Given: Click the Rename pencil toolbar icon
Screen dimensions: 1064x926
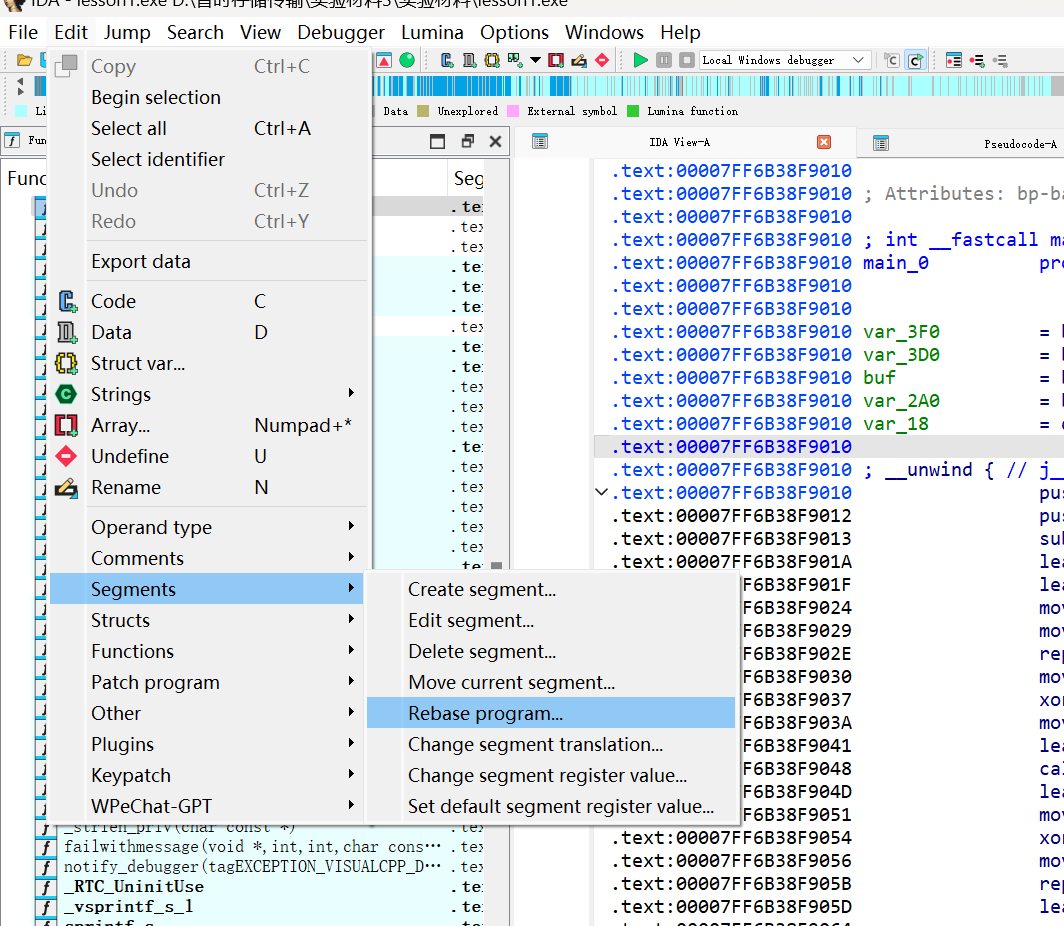Looking at the screenshot, I should pos(579,60).
